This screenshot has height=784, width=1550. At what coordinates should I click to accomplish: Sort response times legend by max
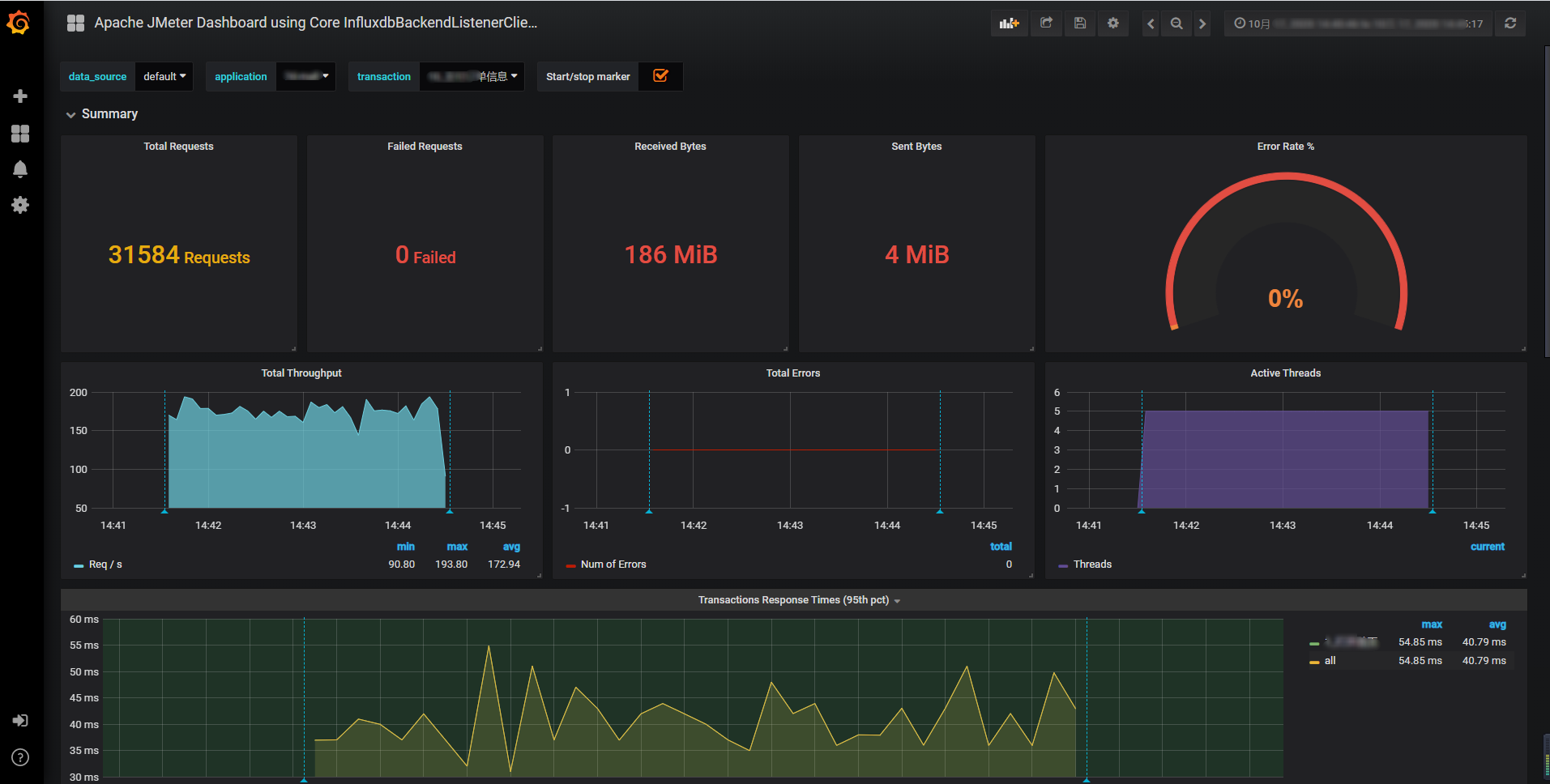pos(1432,624)
